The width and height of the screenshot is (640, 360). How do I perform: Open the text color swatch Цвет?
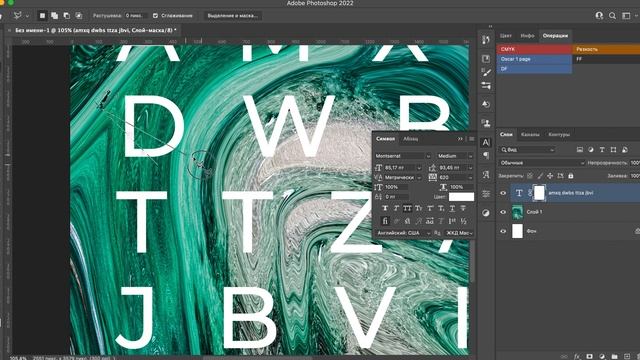pyautogui.click(x=461, y=197)
